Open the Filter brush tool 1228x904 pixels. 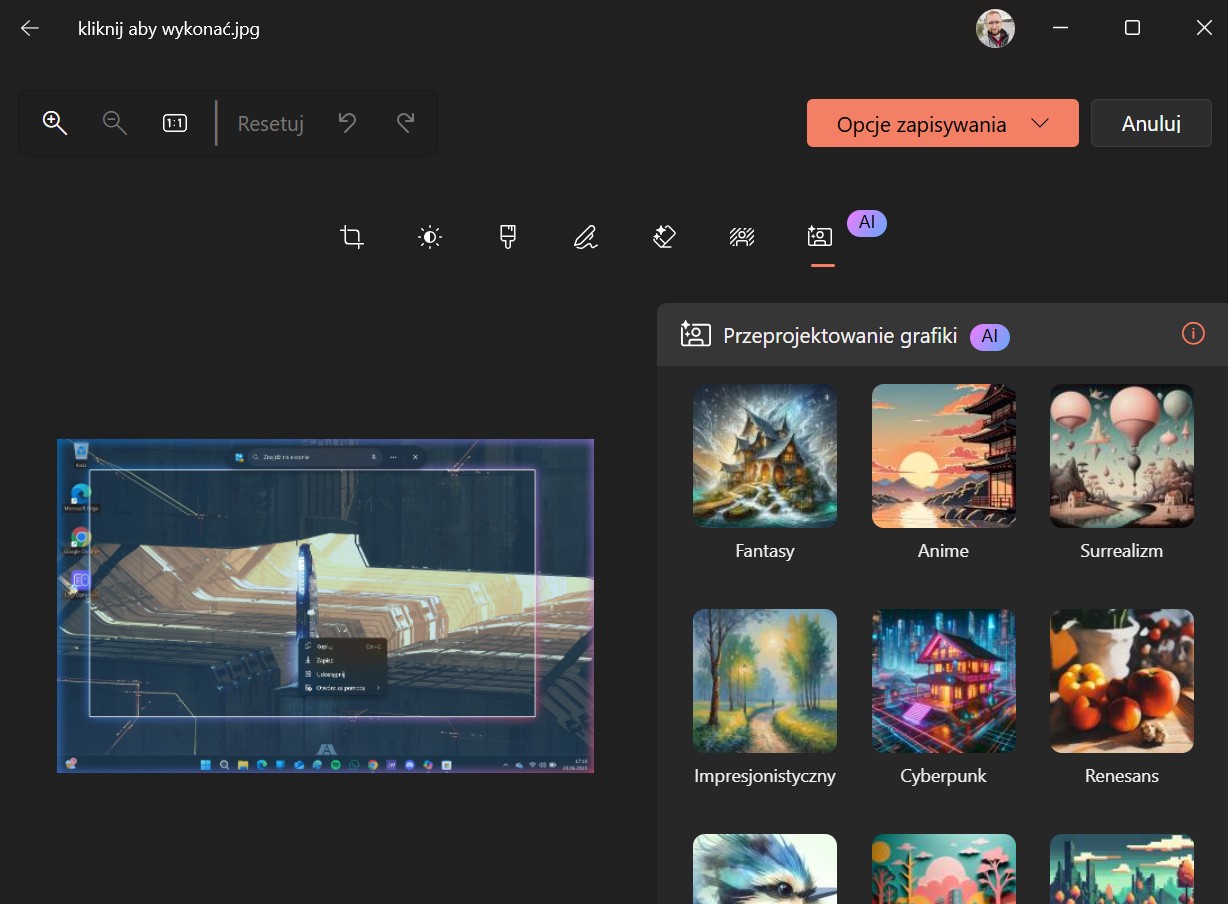click(x=508, y=237)
